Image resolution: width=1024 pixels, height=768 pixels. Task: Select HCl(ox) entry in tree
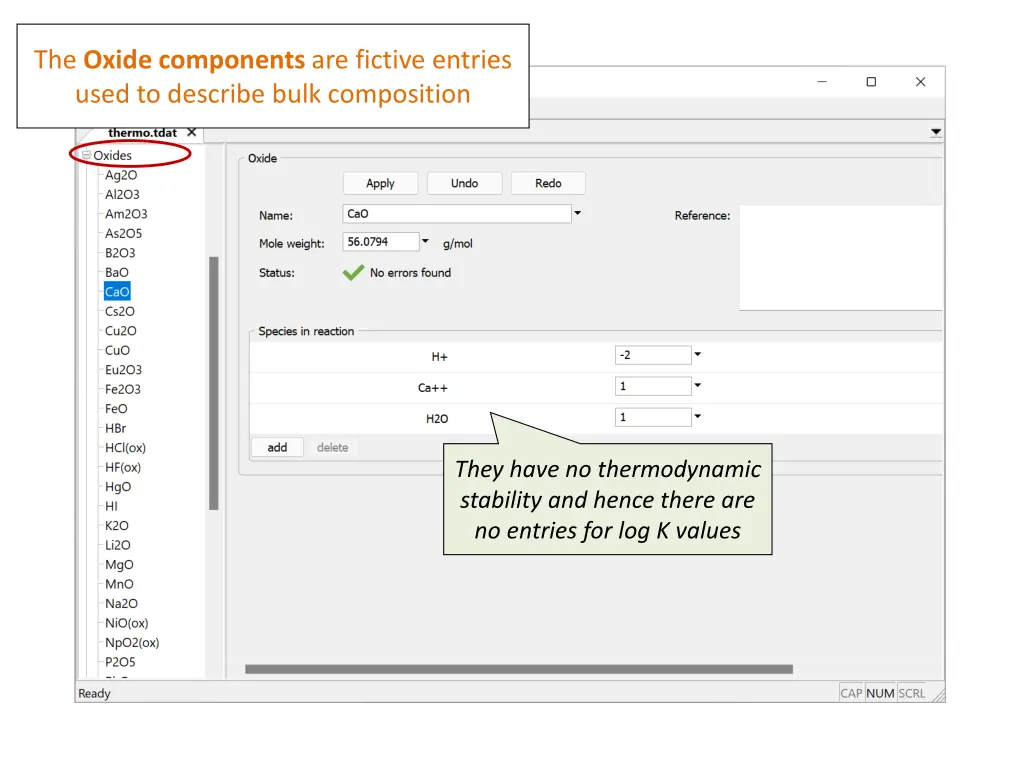point(125,448)
